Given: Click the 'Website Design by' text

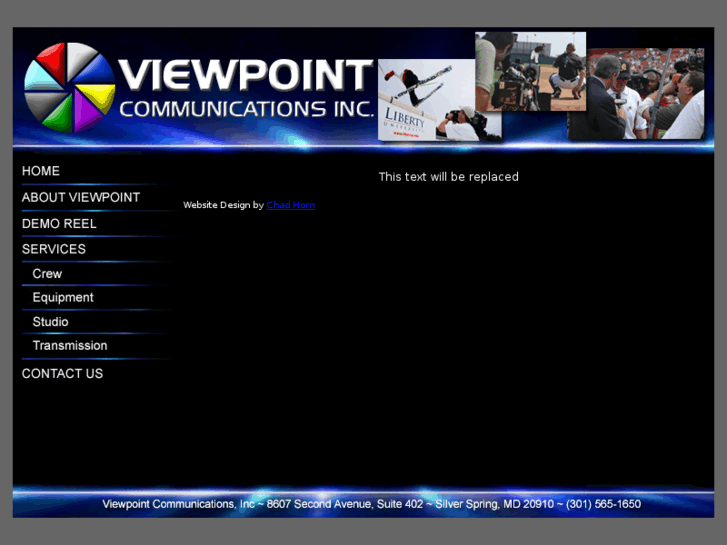Looking at the screenshot, I should (x=223, y=205).
